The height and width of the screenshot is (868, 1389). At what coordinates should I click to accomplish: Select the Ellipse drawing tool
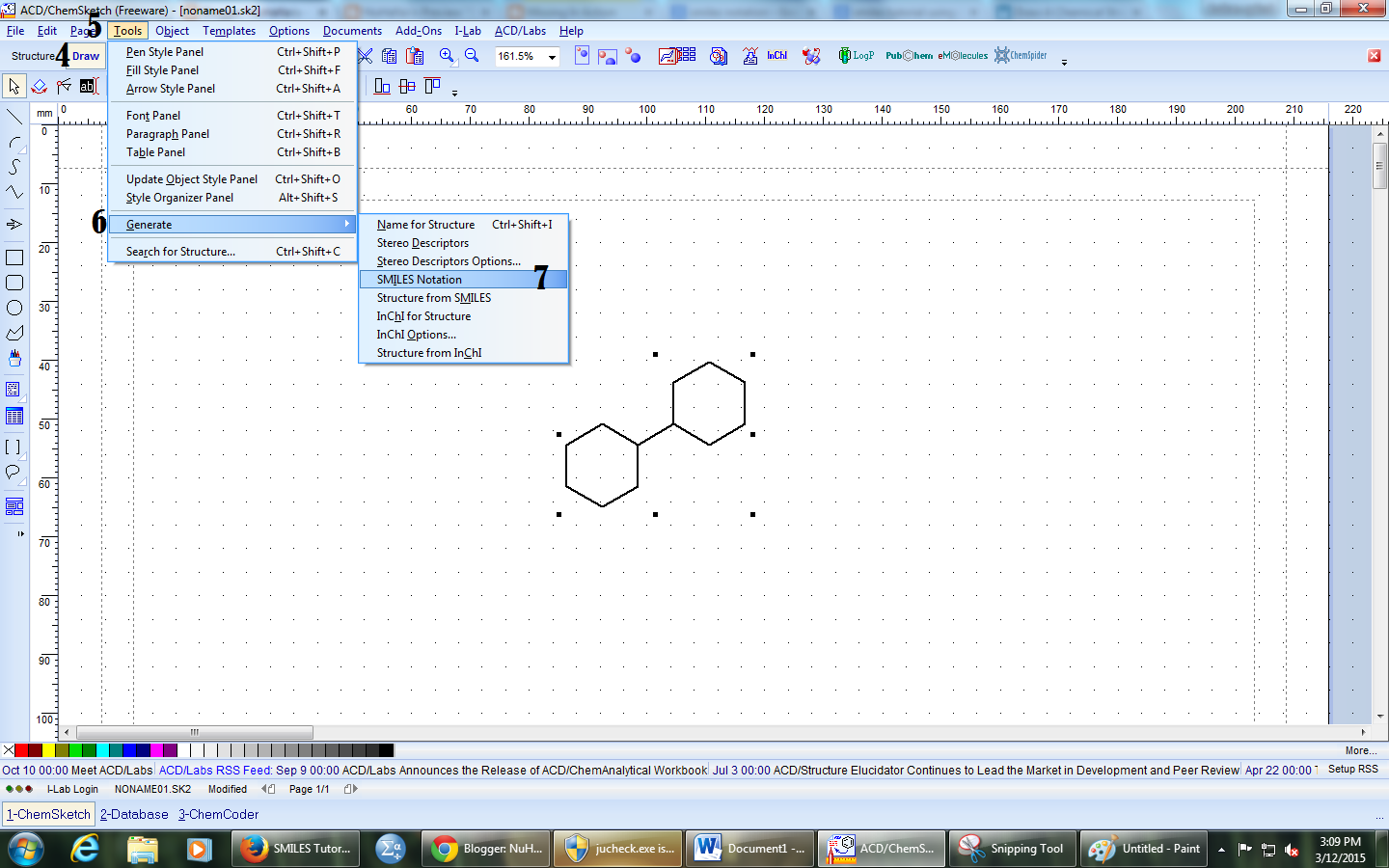coord(14,307)
